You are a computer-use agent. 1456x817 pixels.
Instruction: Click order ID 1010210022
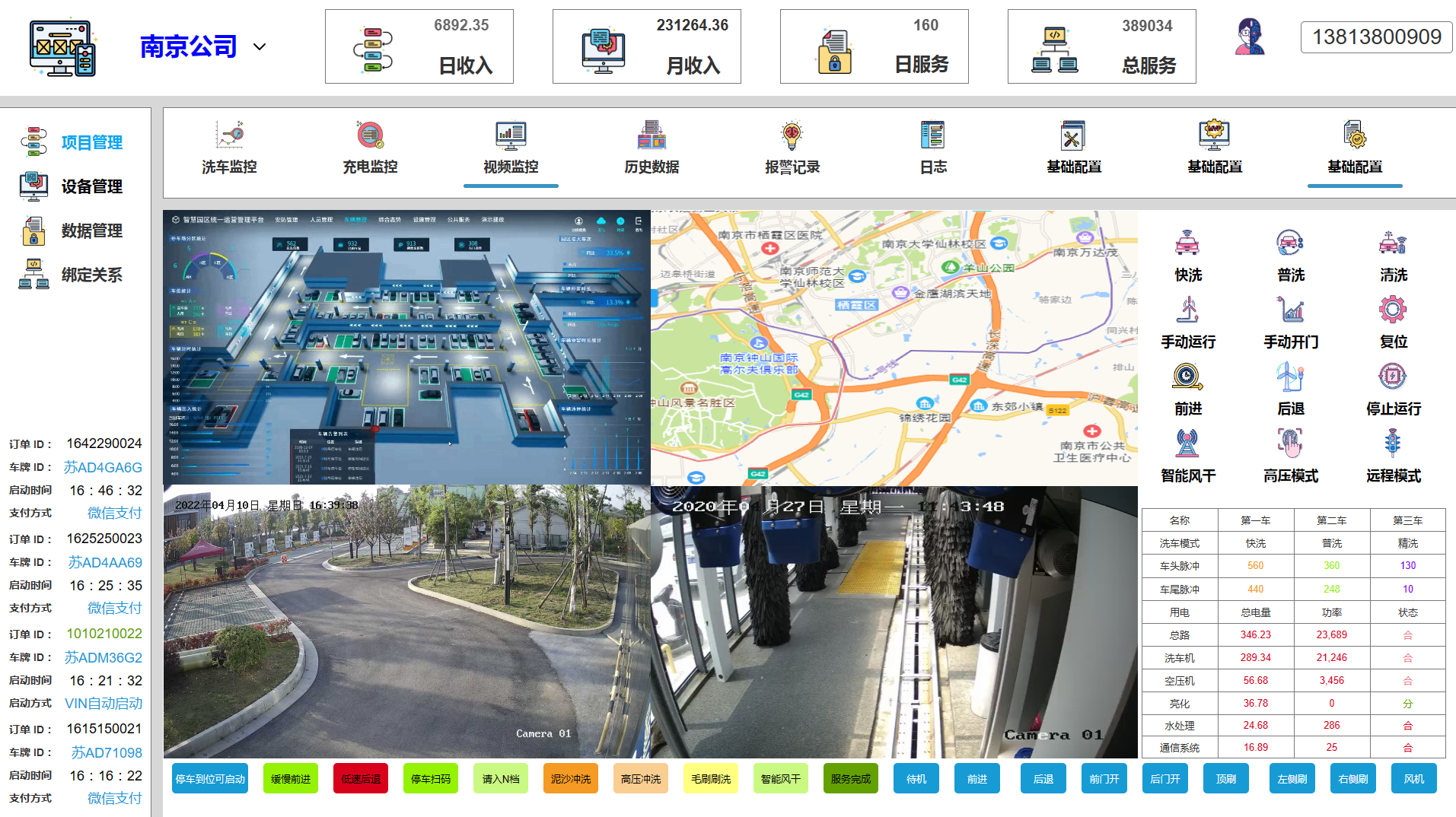[104, 634]
